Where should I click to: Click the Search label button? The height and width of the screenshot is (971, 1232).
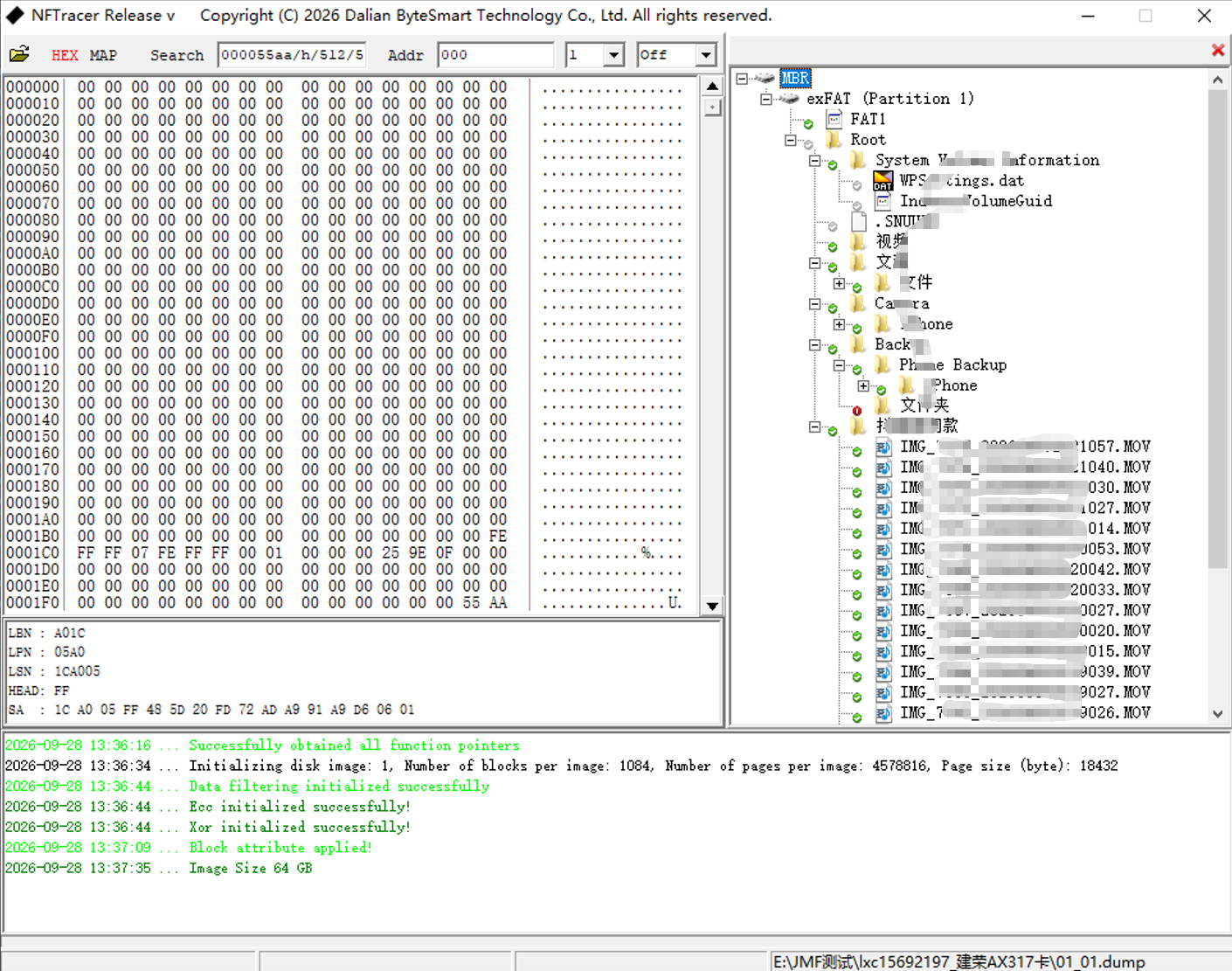click(x=176, y=55)
